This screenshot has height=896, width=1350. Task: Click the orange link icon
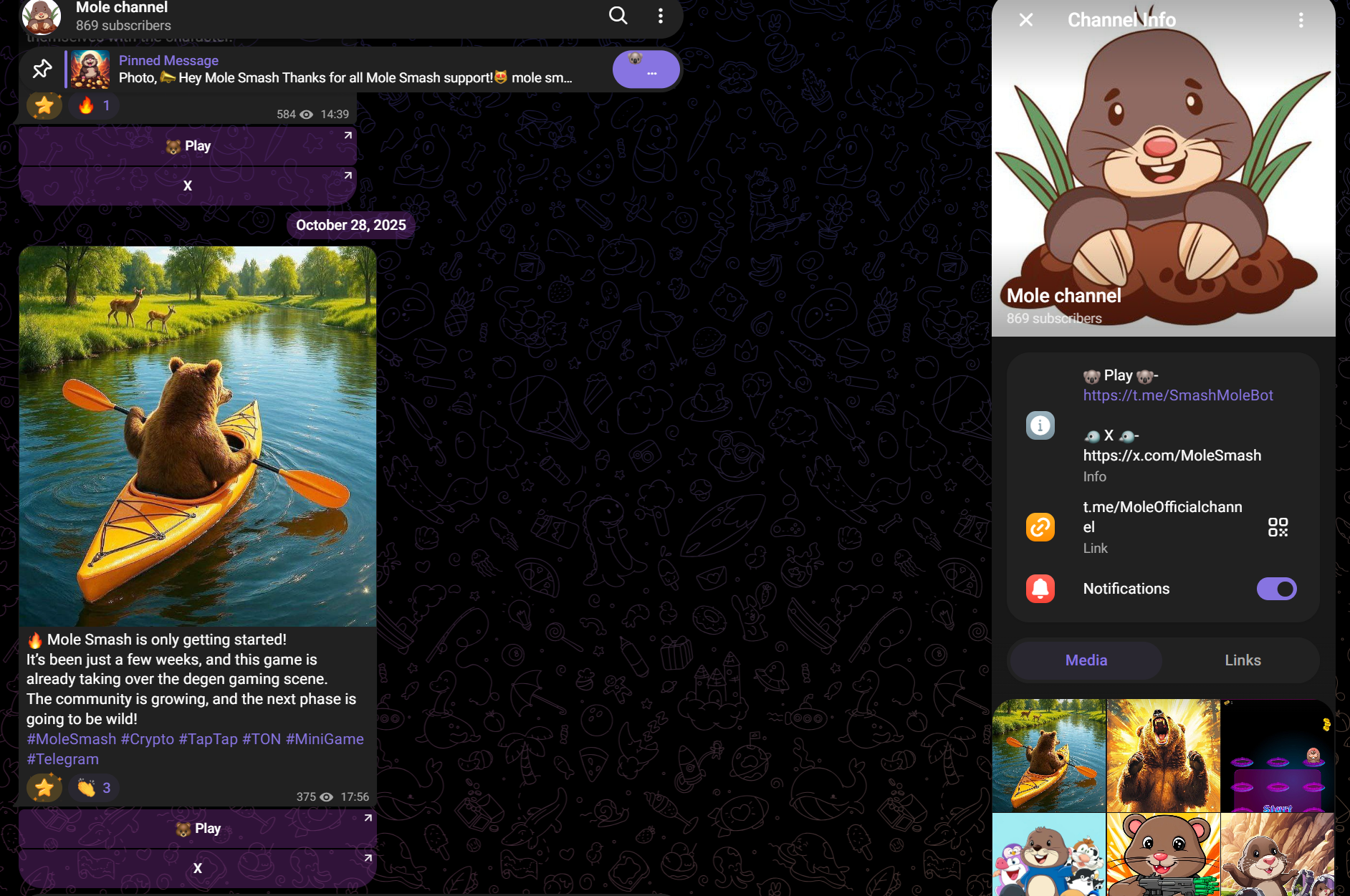coord(1040,527)
